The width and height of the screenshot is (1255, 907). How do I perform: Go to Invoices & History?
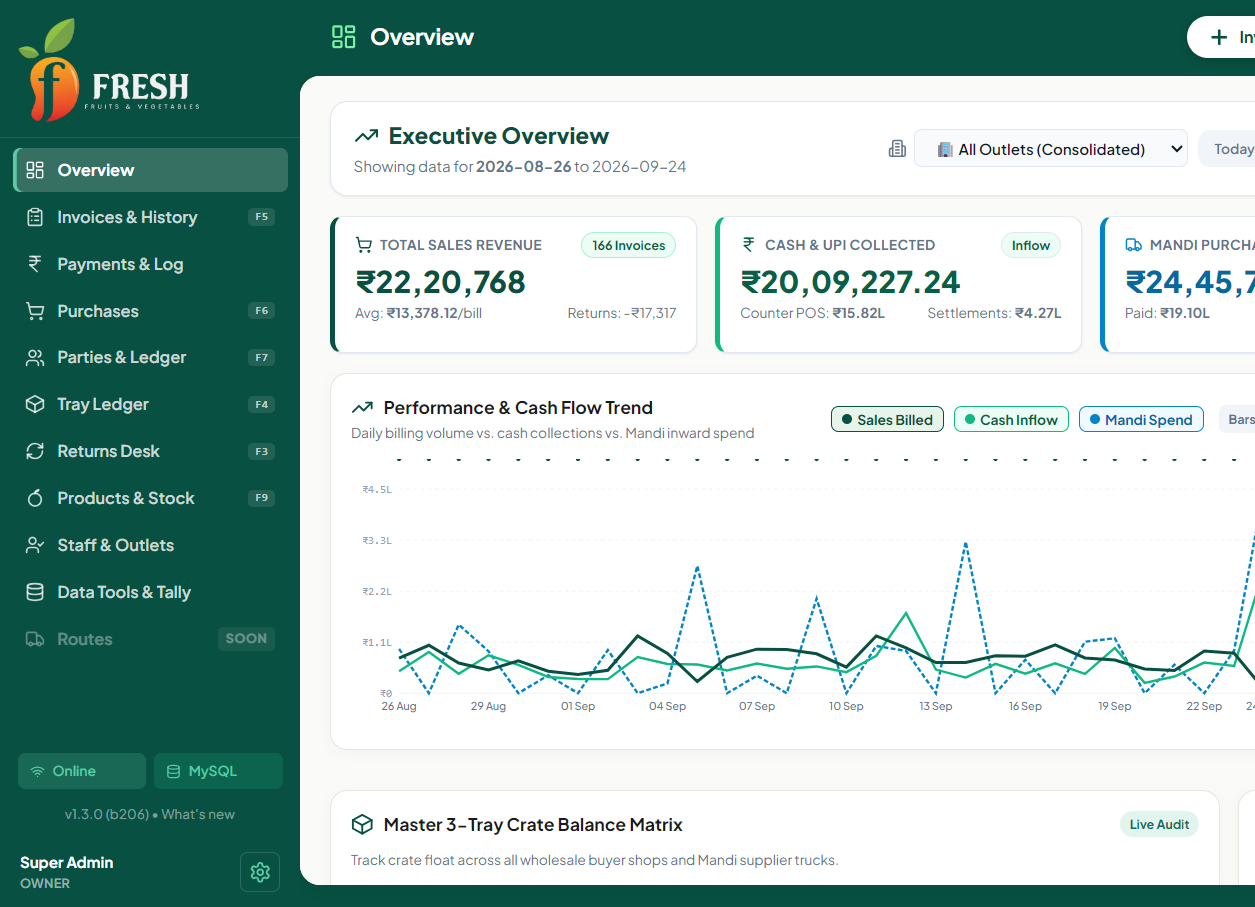[x=151, y=217]
